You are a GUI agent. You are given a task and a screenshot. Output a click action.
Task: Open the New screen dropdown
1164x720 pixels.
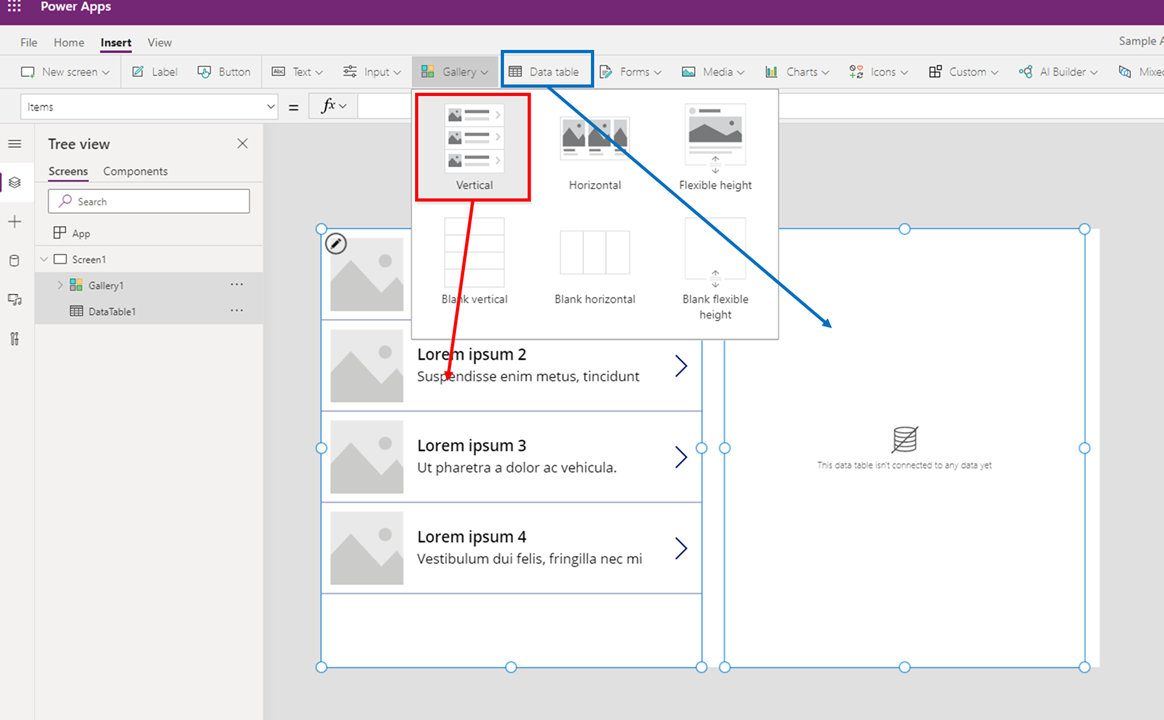coord(65,72)
